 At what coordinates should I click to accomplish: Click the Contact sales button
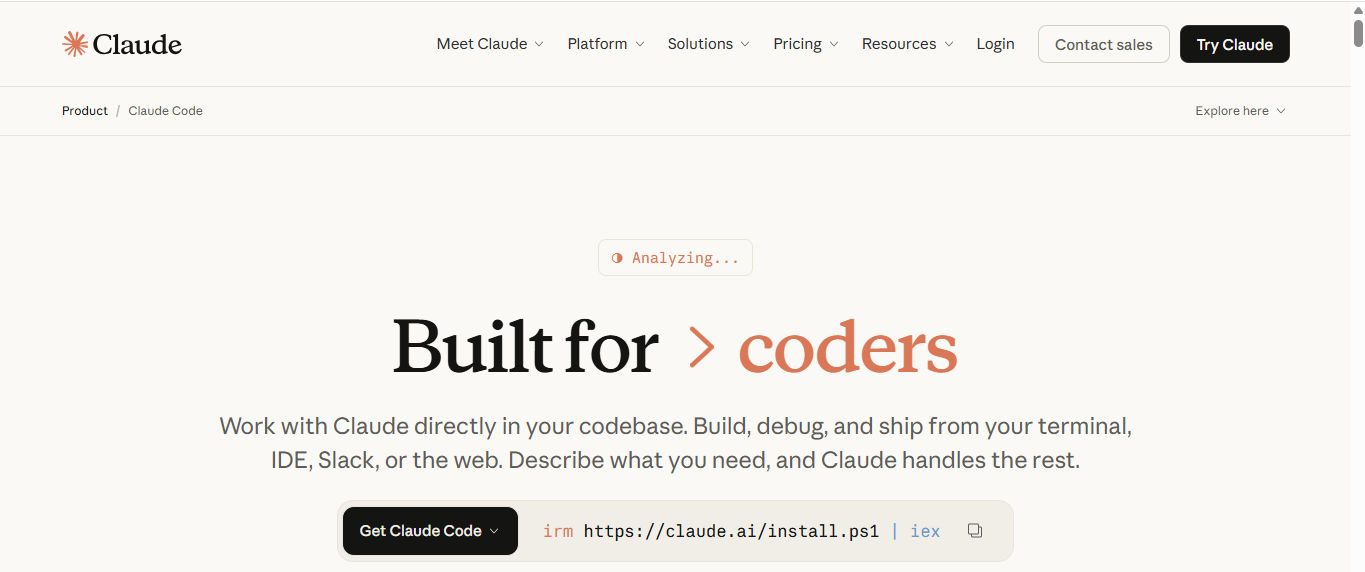(x=1104, y=44)
